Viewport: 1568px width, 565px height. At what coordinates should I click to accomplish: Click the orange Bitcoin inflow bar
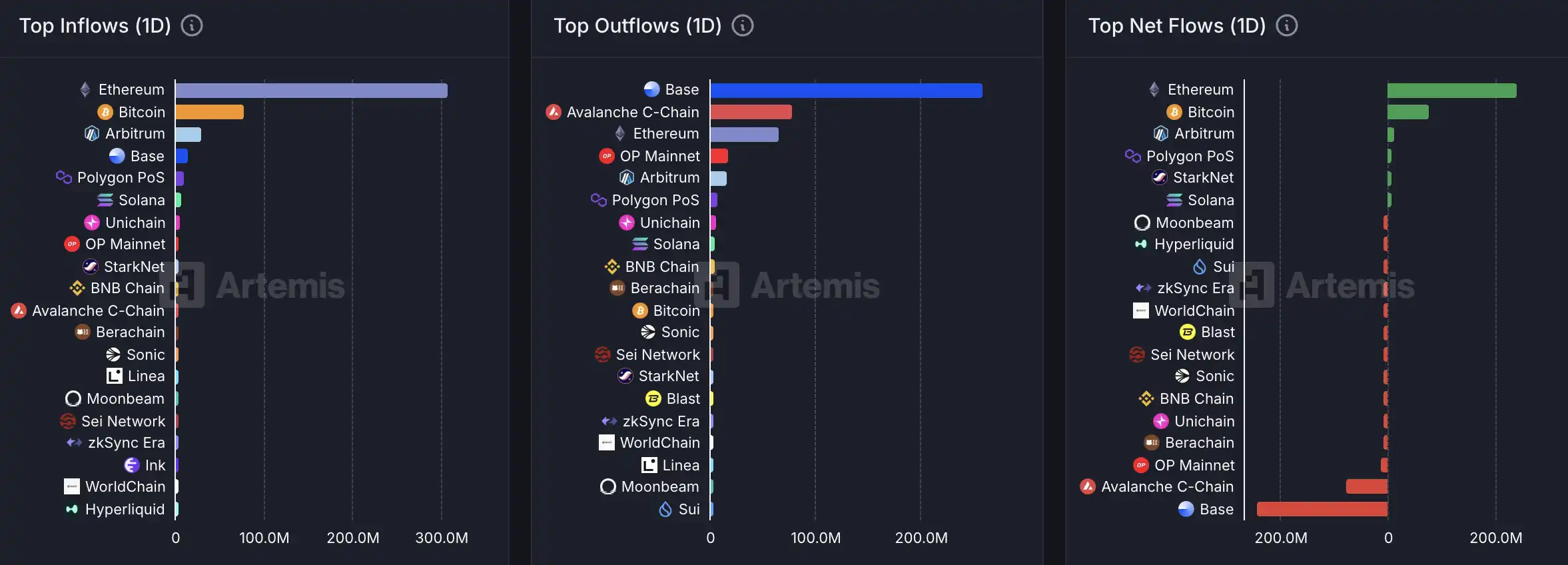pos(209,112)
